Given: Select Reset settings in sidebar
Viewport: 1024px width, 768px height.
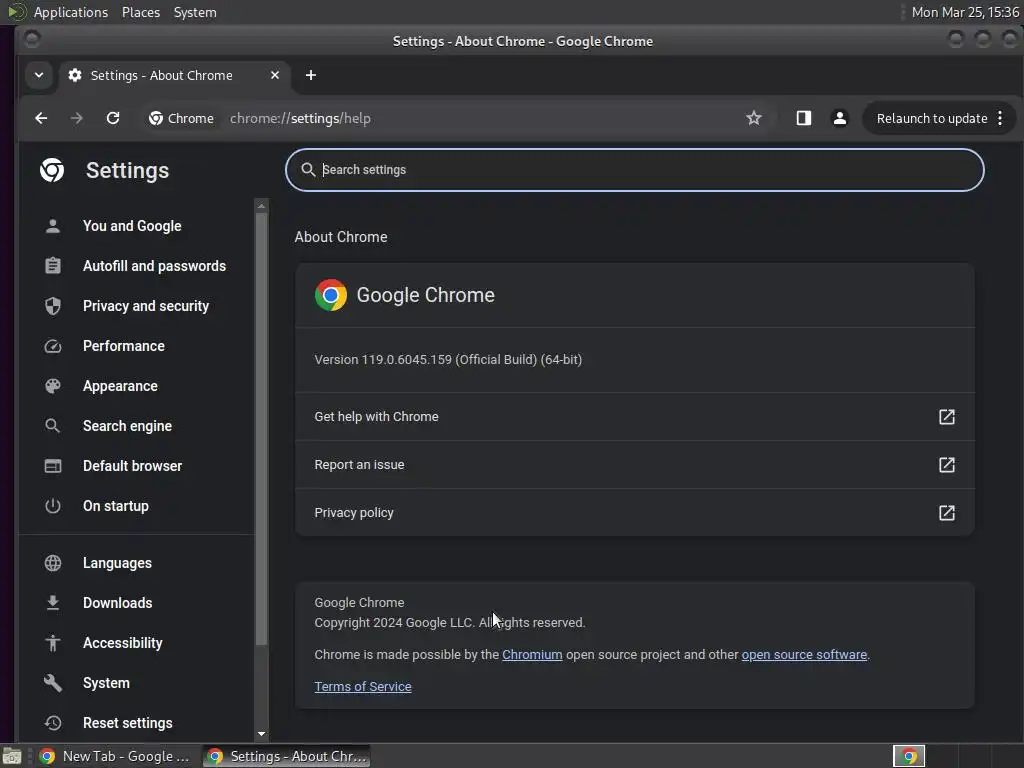Looking at the screenshot, I should click(x=128, y=723).
